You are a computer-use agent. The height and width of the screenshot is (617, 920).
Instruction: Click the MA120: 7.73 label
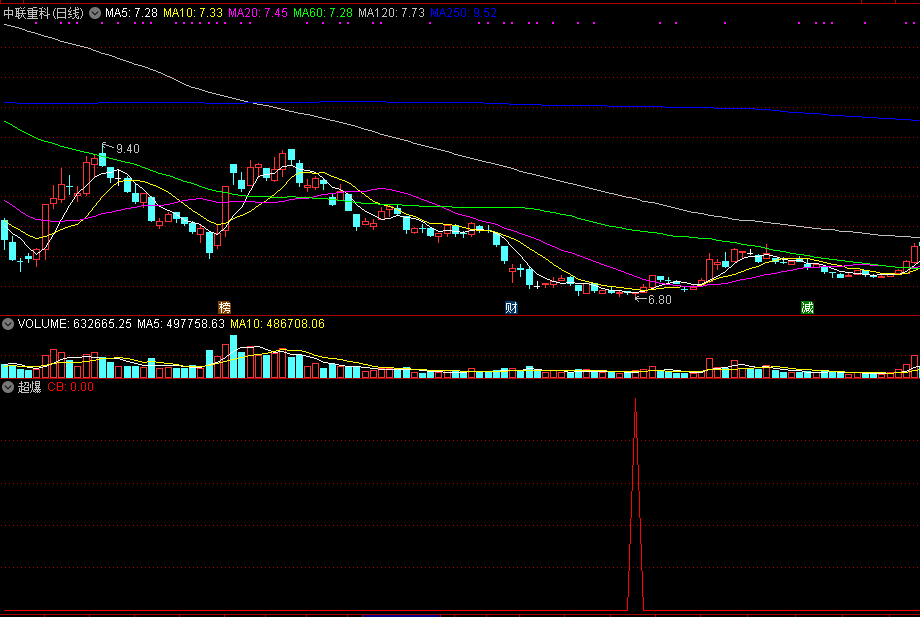[x=391, y=13]
